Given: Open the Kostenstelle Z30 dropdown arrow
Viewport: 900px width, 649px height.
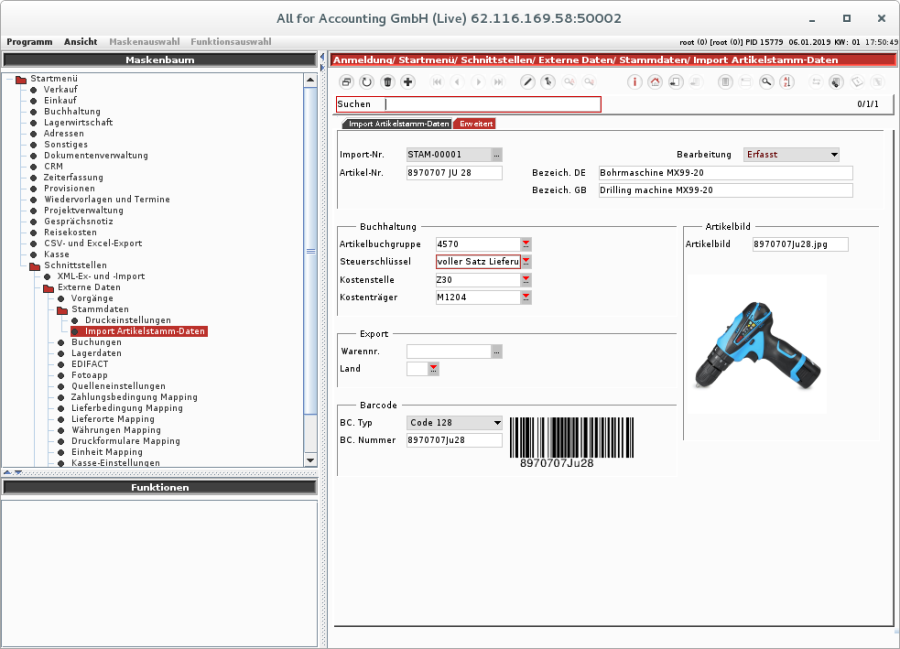Looking at the screenshot, I should (x=526, y=280).
